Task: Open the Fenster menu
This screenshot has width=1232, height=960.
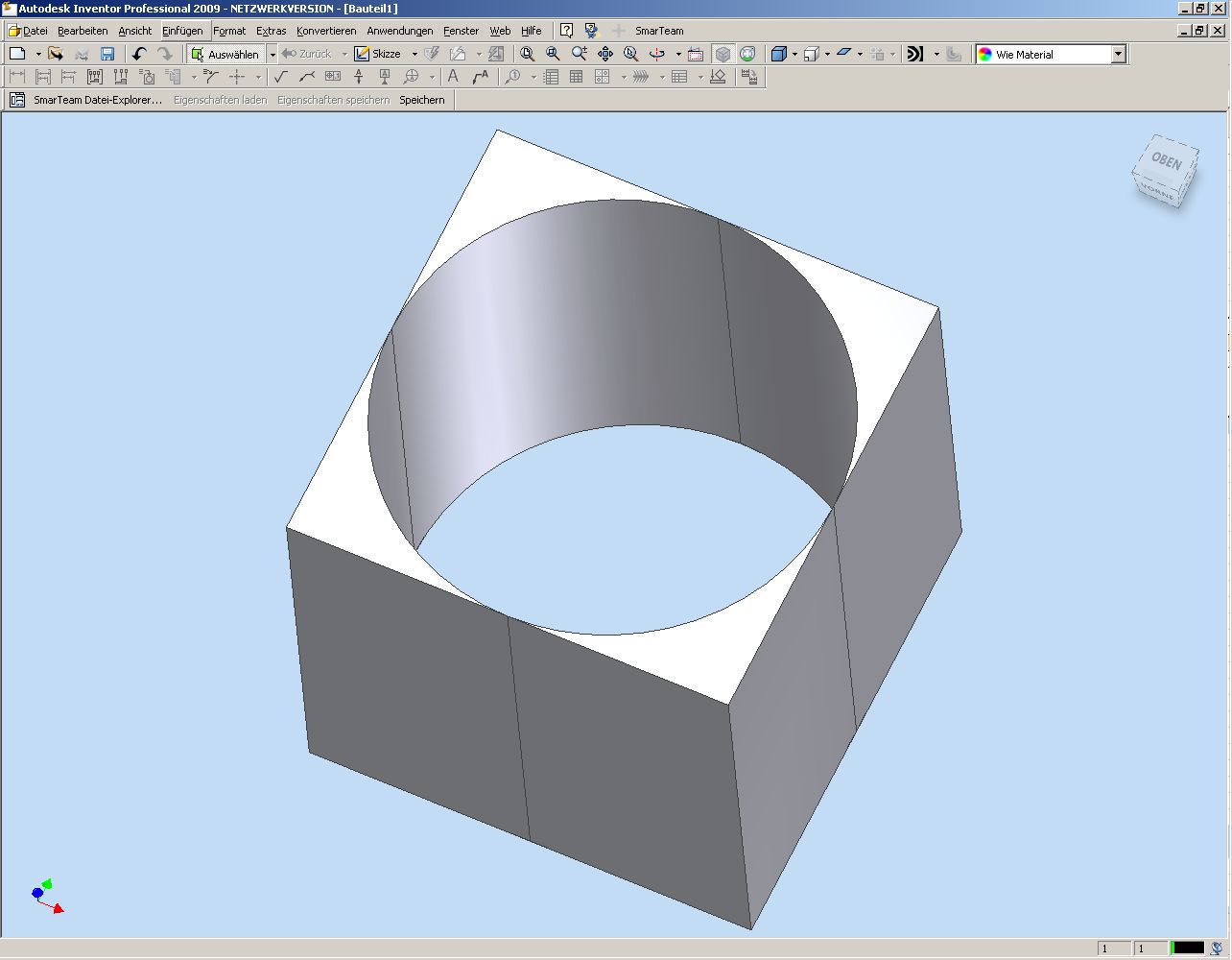Action: pyautogui.click(x=461, y=31)
